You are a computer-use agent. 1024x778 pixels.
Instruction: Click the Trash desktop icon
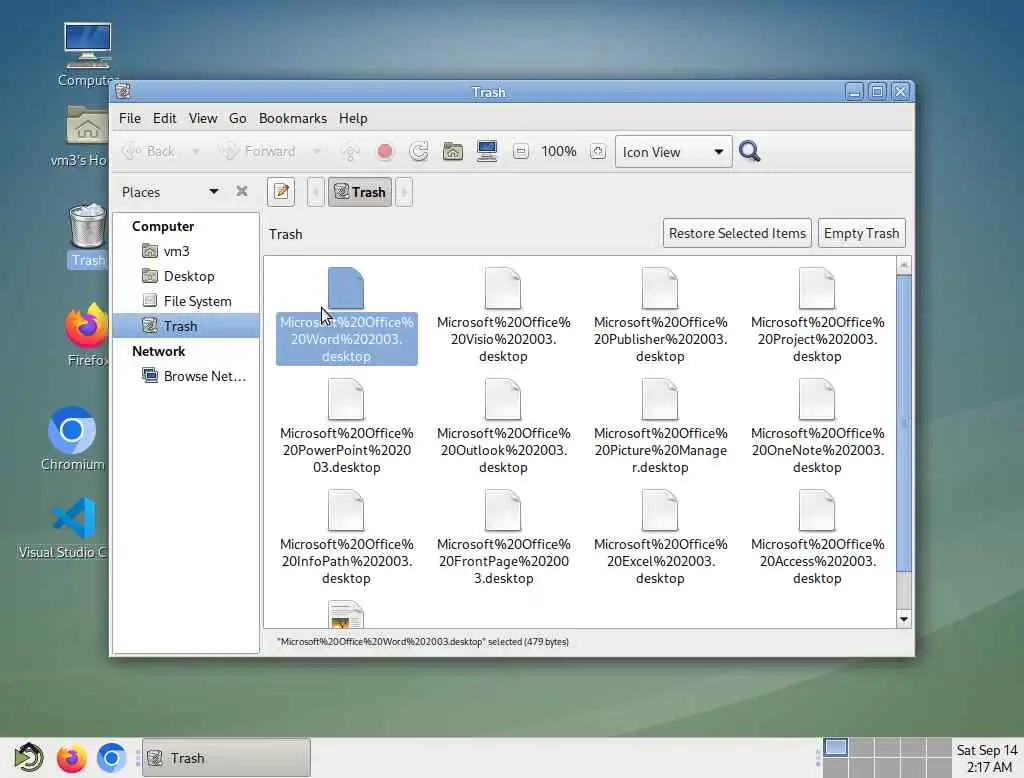tap(87, 236)
